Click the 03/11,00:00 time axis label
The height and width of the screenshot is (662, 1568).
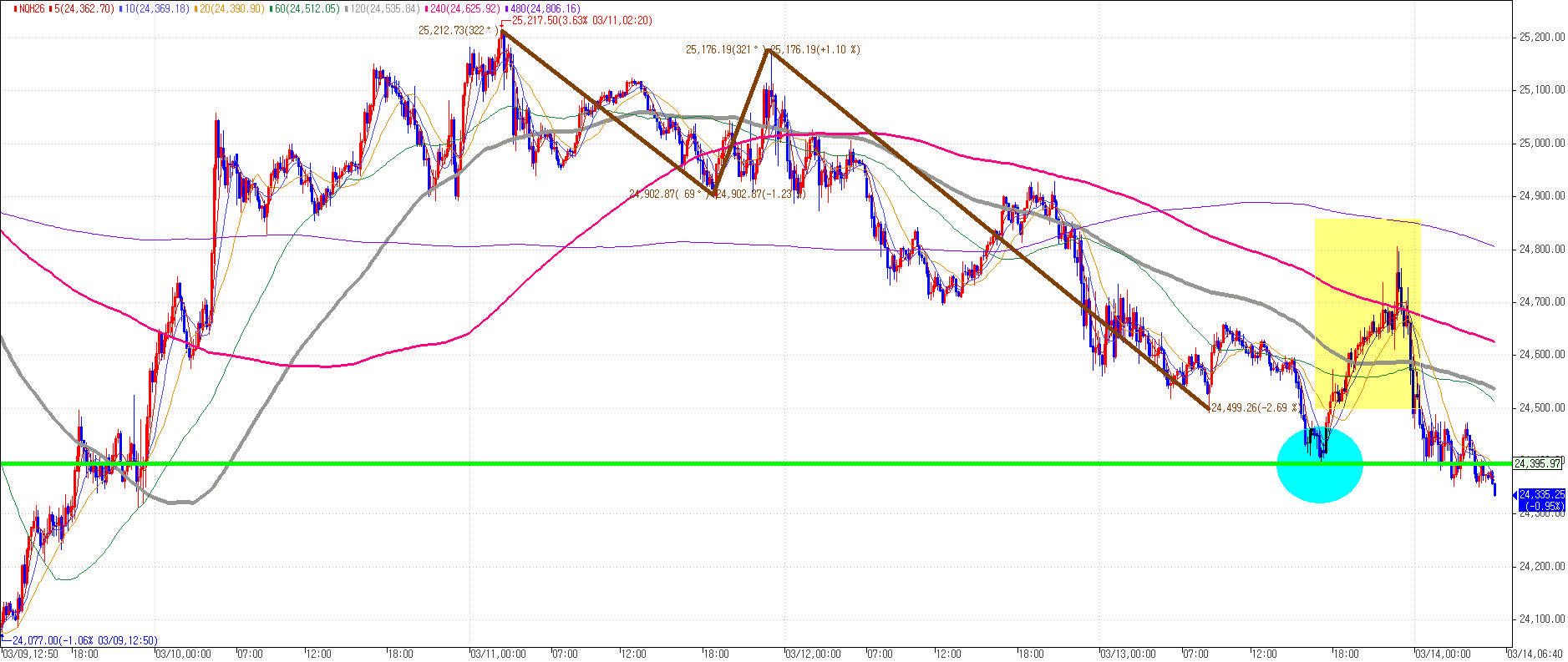pos(498,654)
